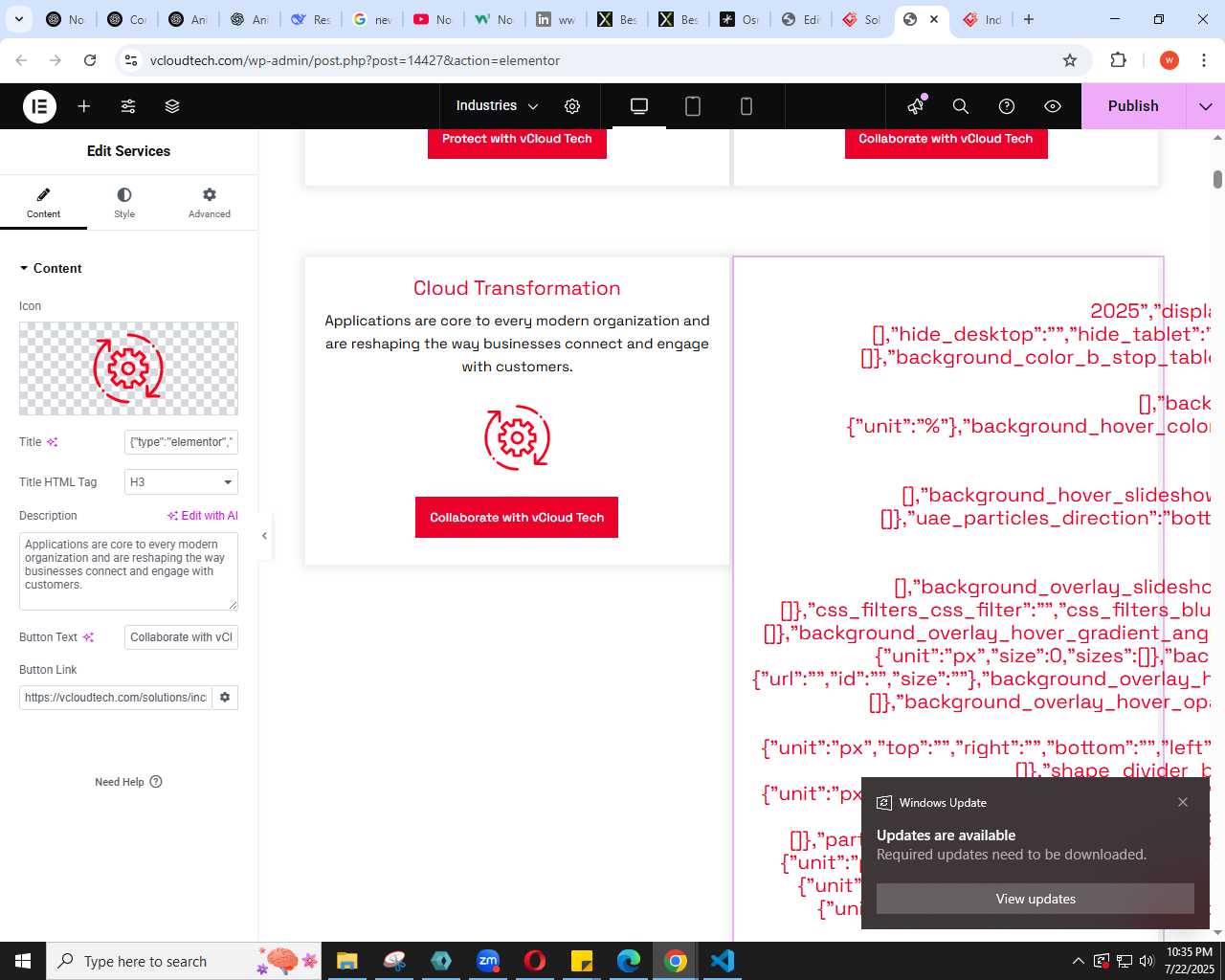1225x980 pixels.
Task: Open Zoom from the taskbar
Action: [x=488, y=961]
